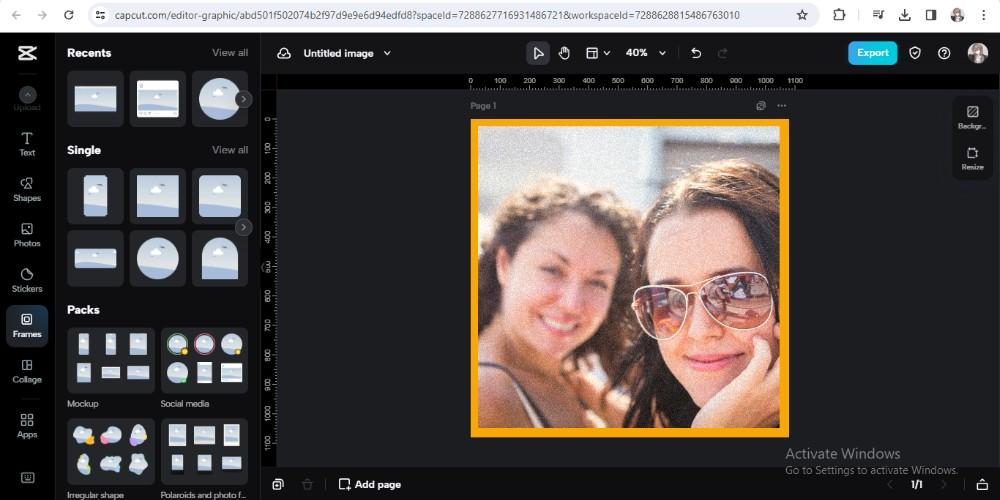This screenshot has width=1000, height=500.
Task: Redo the last action
Action: pos(723,53)
